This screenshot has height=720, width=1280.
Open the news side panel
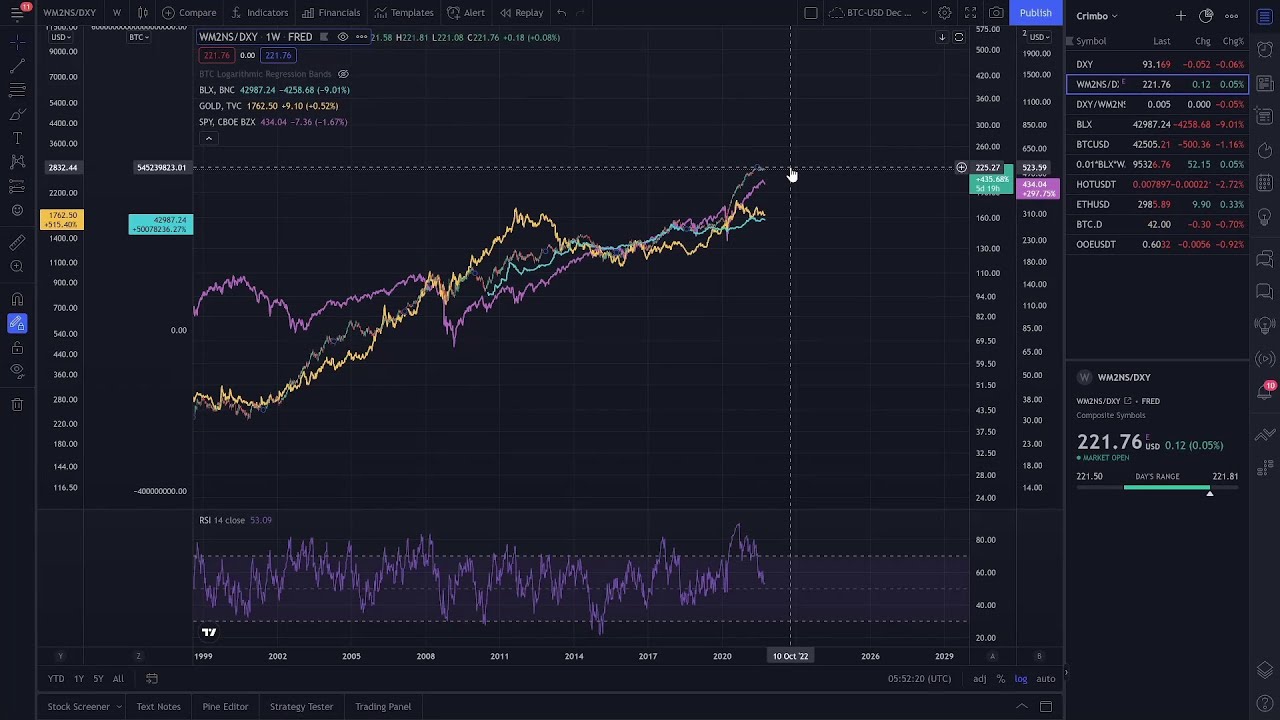click(x=1265, y=84)
